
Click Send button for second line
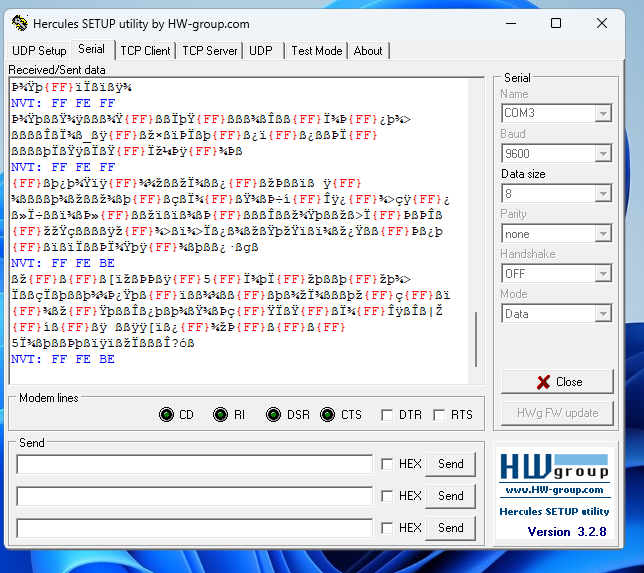click(x=451, y=496)
